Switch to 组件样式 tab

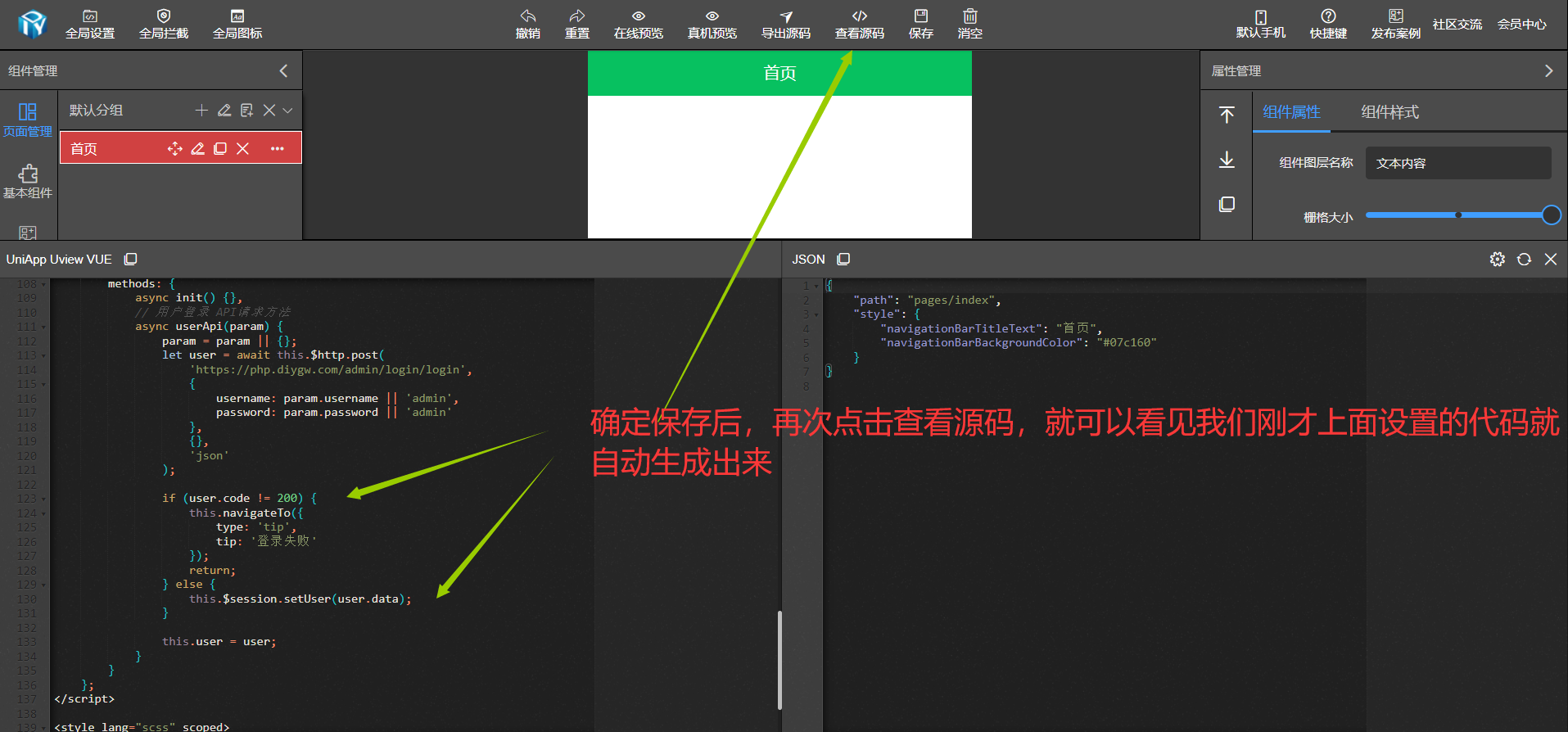click(1390, 112)
